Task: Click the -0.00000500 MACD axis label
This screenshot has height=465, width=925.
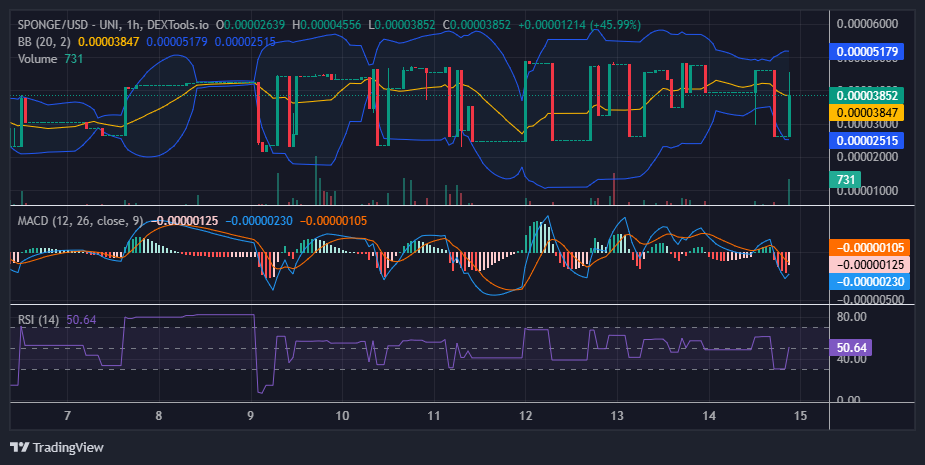Action: click(870, 299)
